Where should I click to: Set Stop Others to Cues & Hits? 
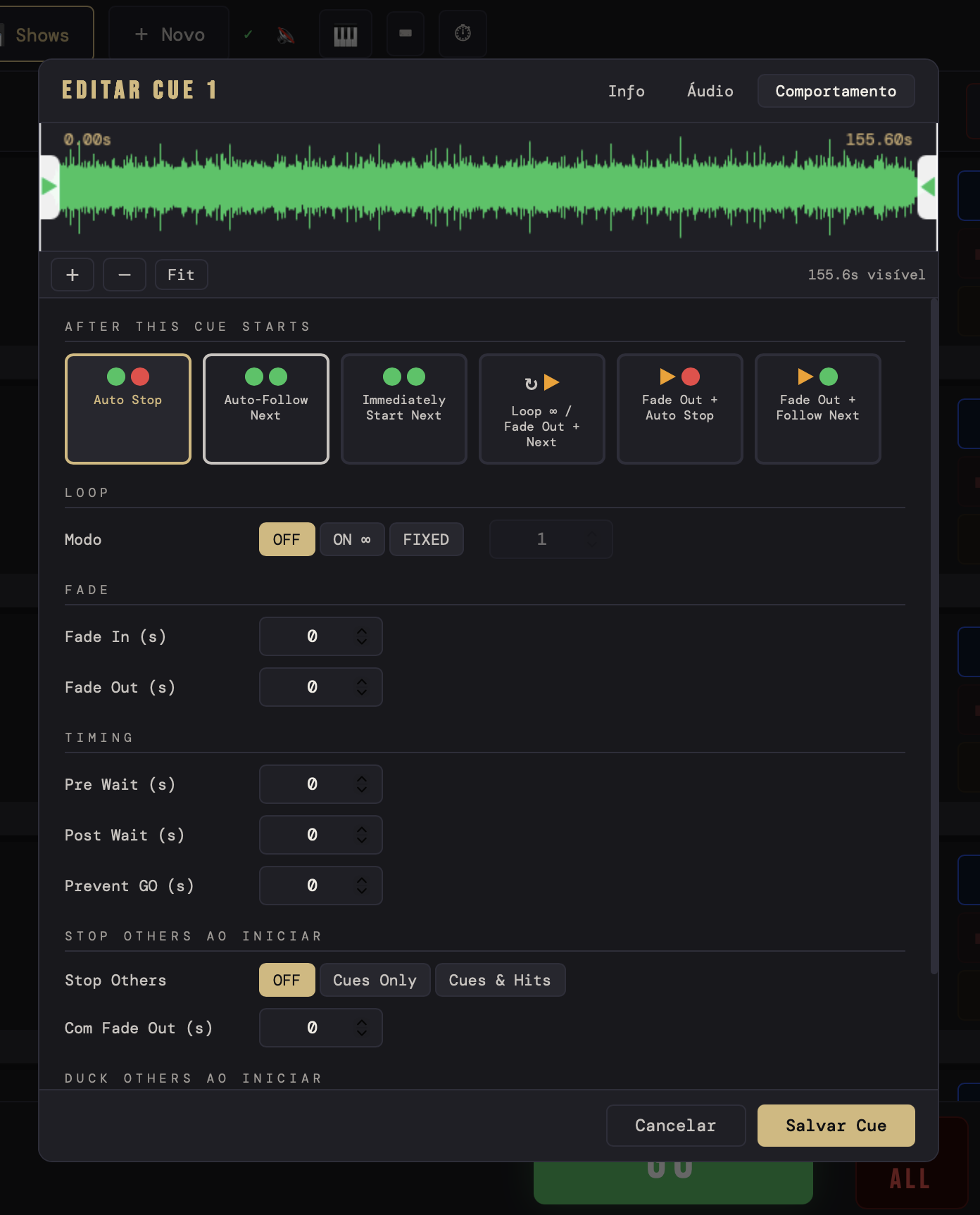500,980
